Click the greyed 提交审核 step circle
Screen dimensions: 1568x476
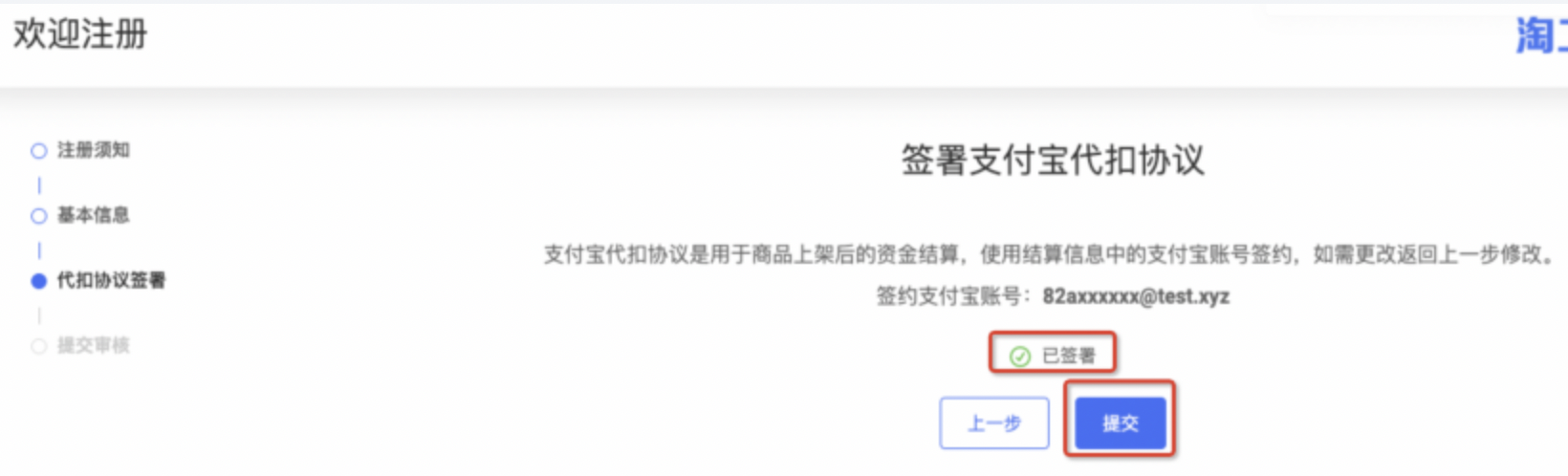coord(39,346)
